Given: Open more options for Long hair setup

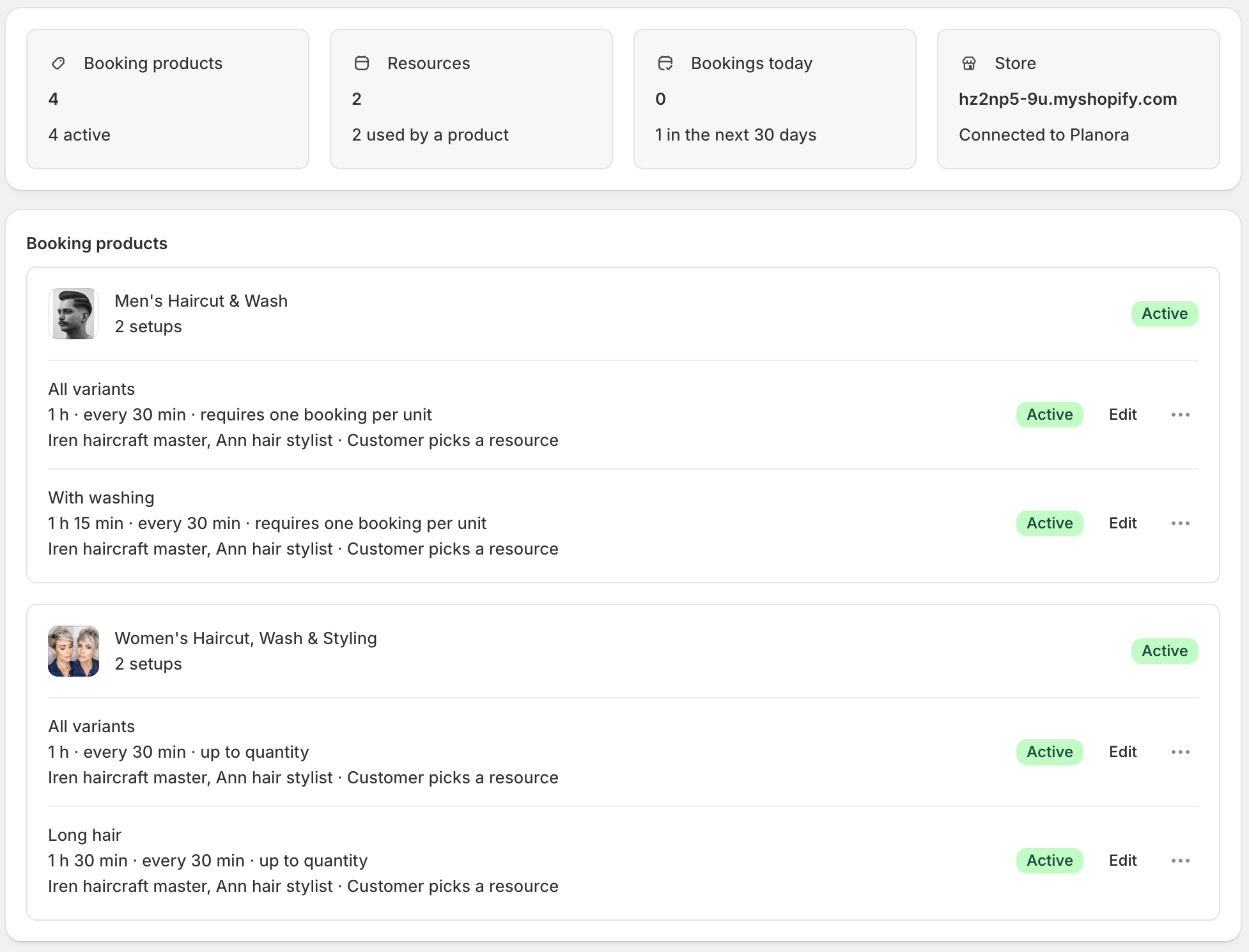Looking at the screenshot, I should coord(1181,861).
